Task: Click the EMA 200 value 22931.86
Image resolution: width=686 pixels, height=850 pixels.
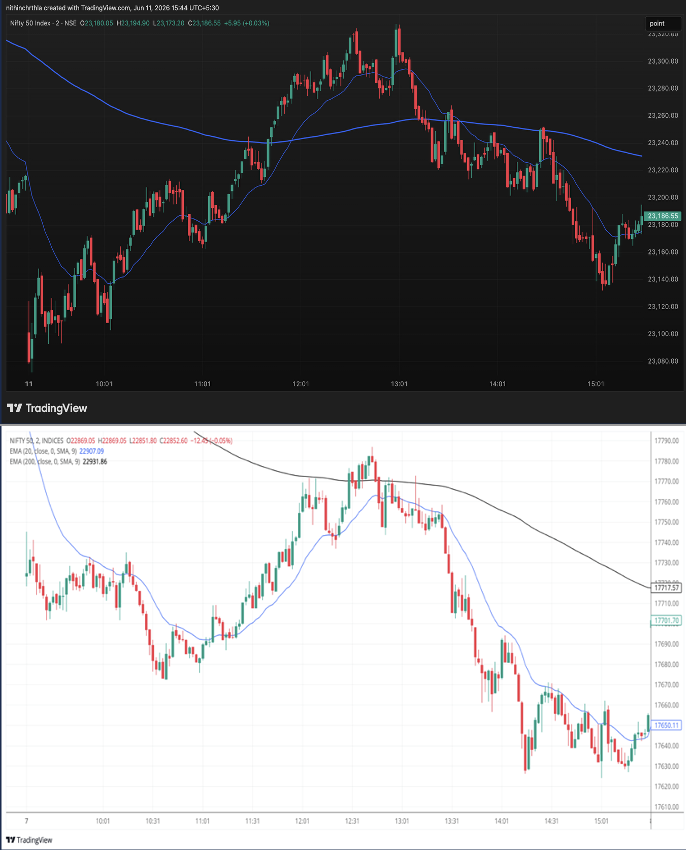Action: (95, 462)
